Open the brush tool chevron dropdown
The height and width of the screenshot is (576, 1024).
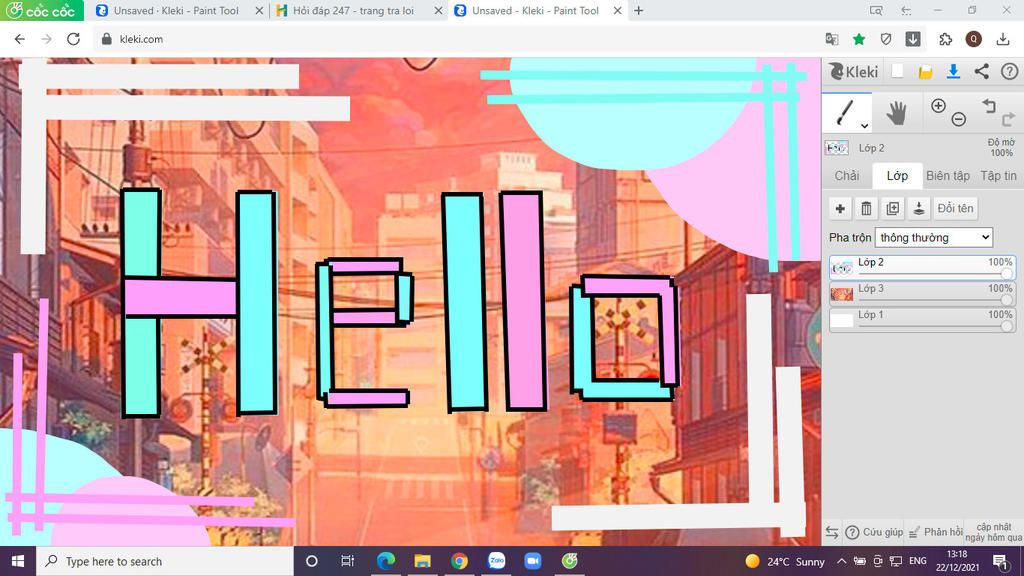click(x=864, y=125)
